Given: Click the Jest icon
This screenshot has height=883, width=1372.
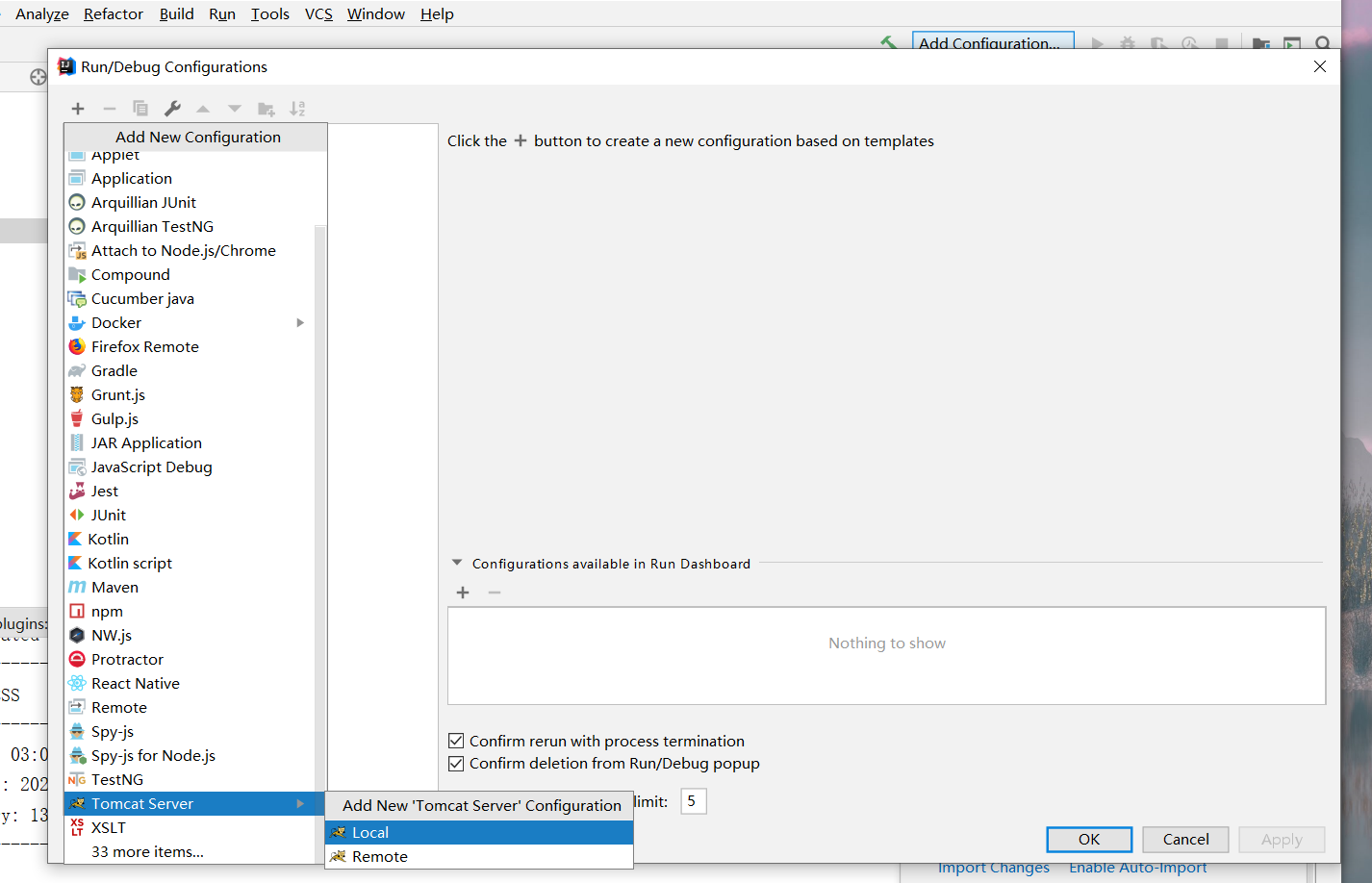Looking at the screenshot, I should pos(77,491).
